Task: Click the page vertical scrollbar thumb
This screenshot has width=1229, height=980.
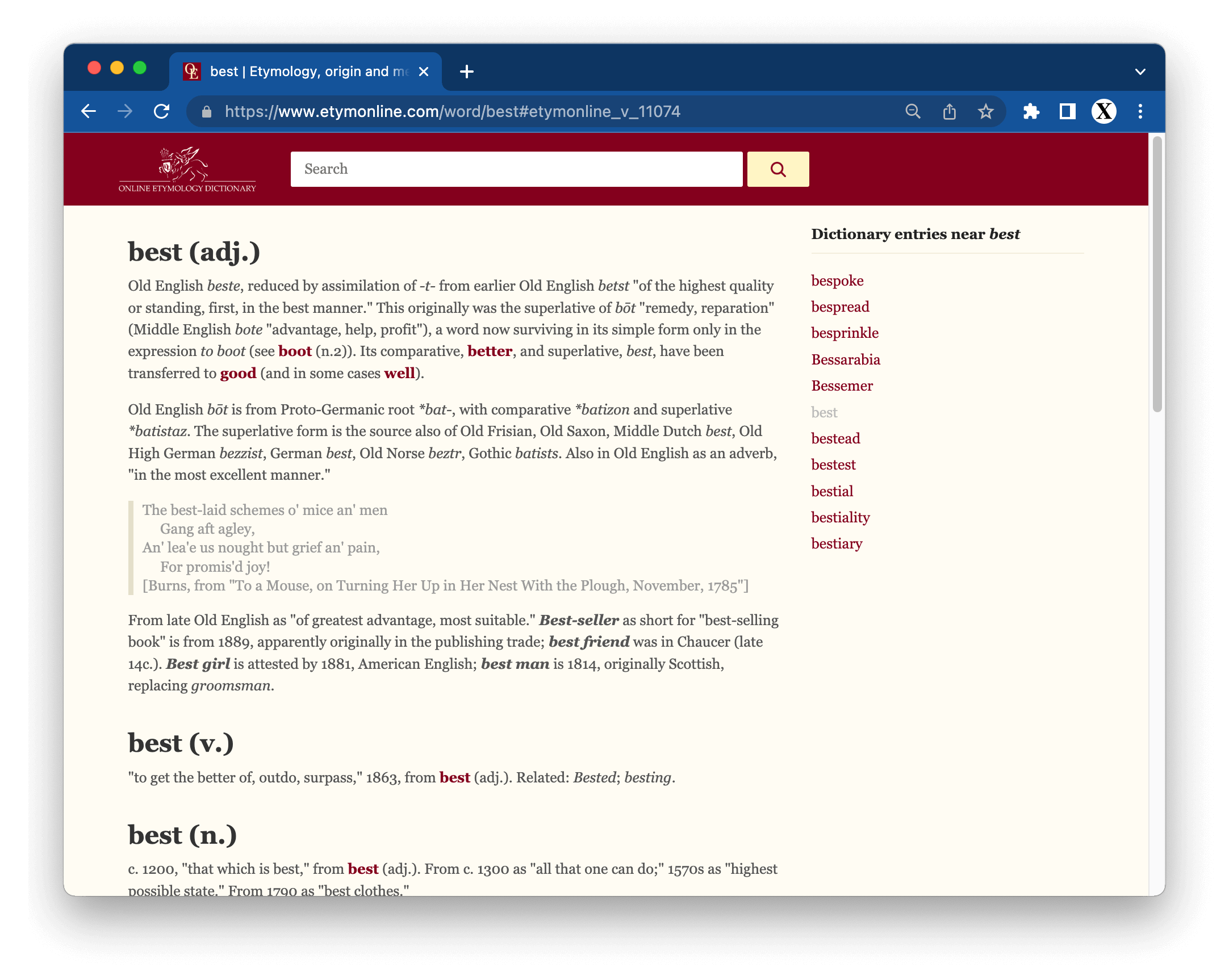Action: pos(1157,274)
